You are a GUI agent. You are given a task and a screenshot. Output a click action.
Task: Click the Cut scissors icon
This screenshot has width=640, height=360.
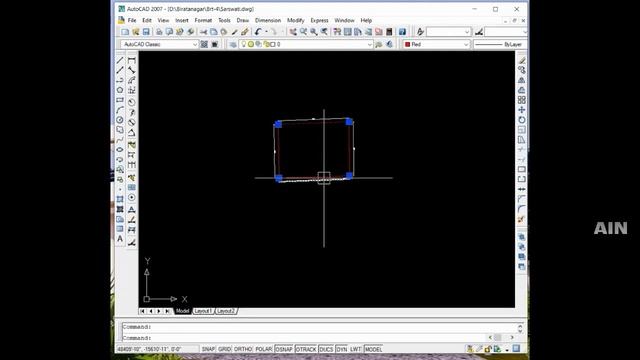tap(203, 32)
